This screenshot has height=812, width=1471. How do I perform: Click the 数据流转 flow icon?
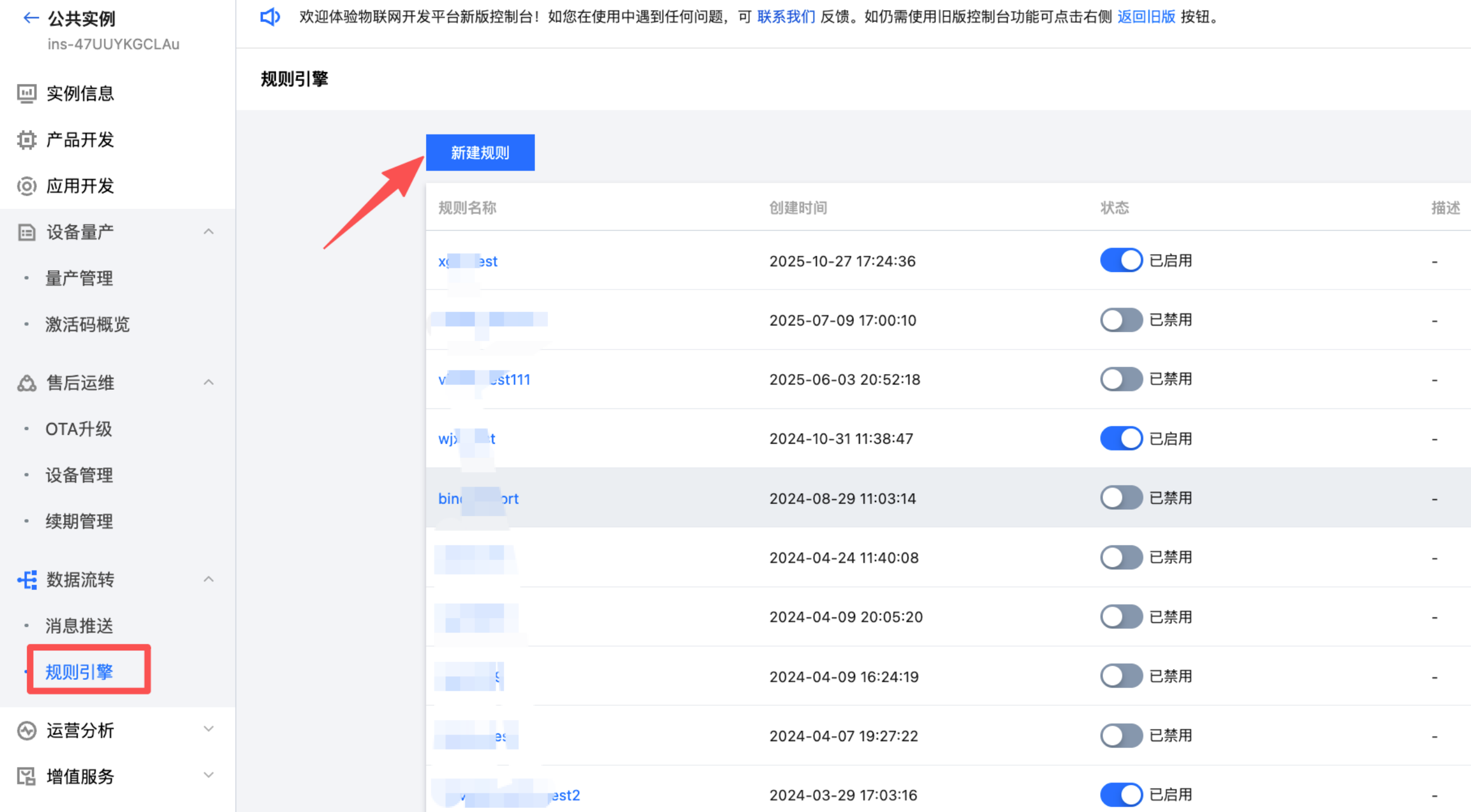(26, 580)
